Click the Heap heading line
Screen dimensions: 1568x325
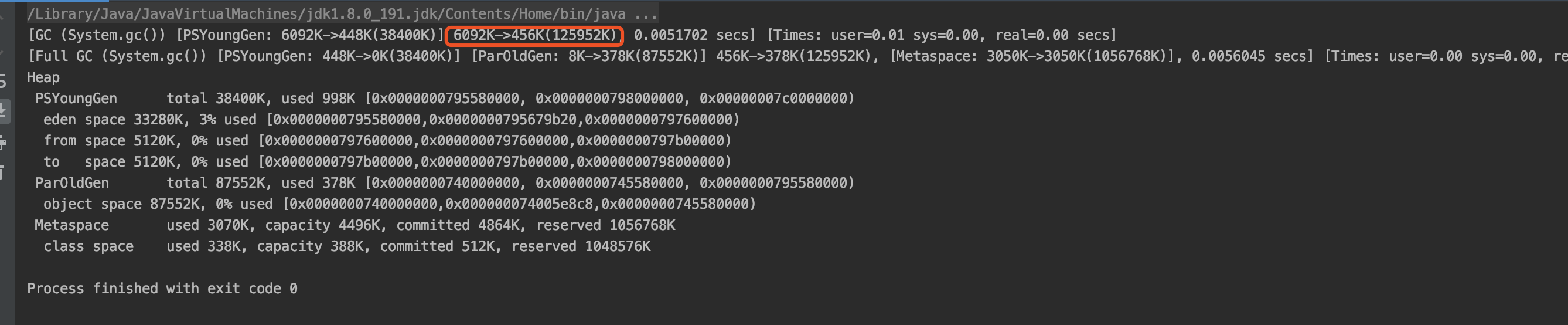(x=43, y=77)
